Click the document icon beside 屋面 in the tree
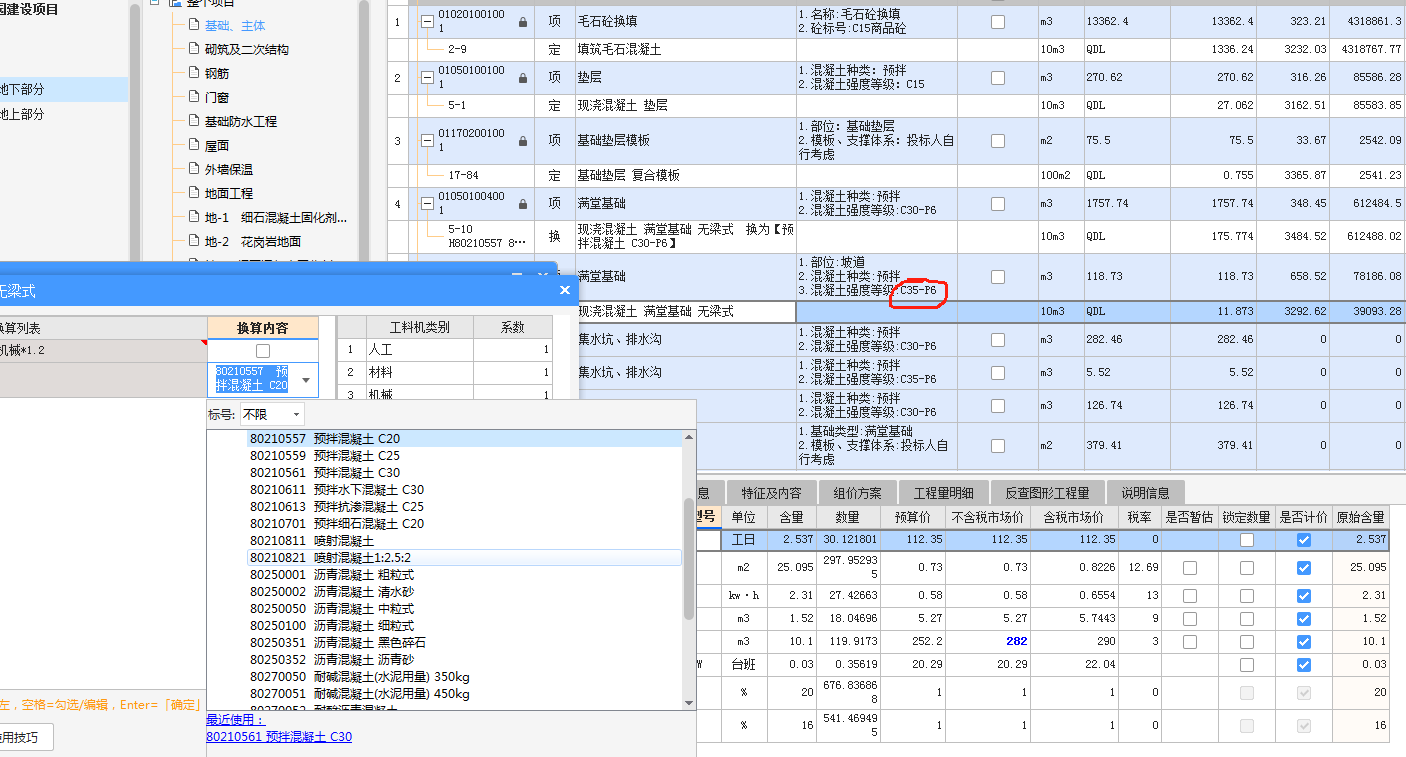The image size is (1406, 757). coord(195,145)
